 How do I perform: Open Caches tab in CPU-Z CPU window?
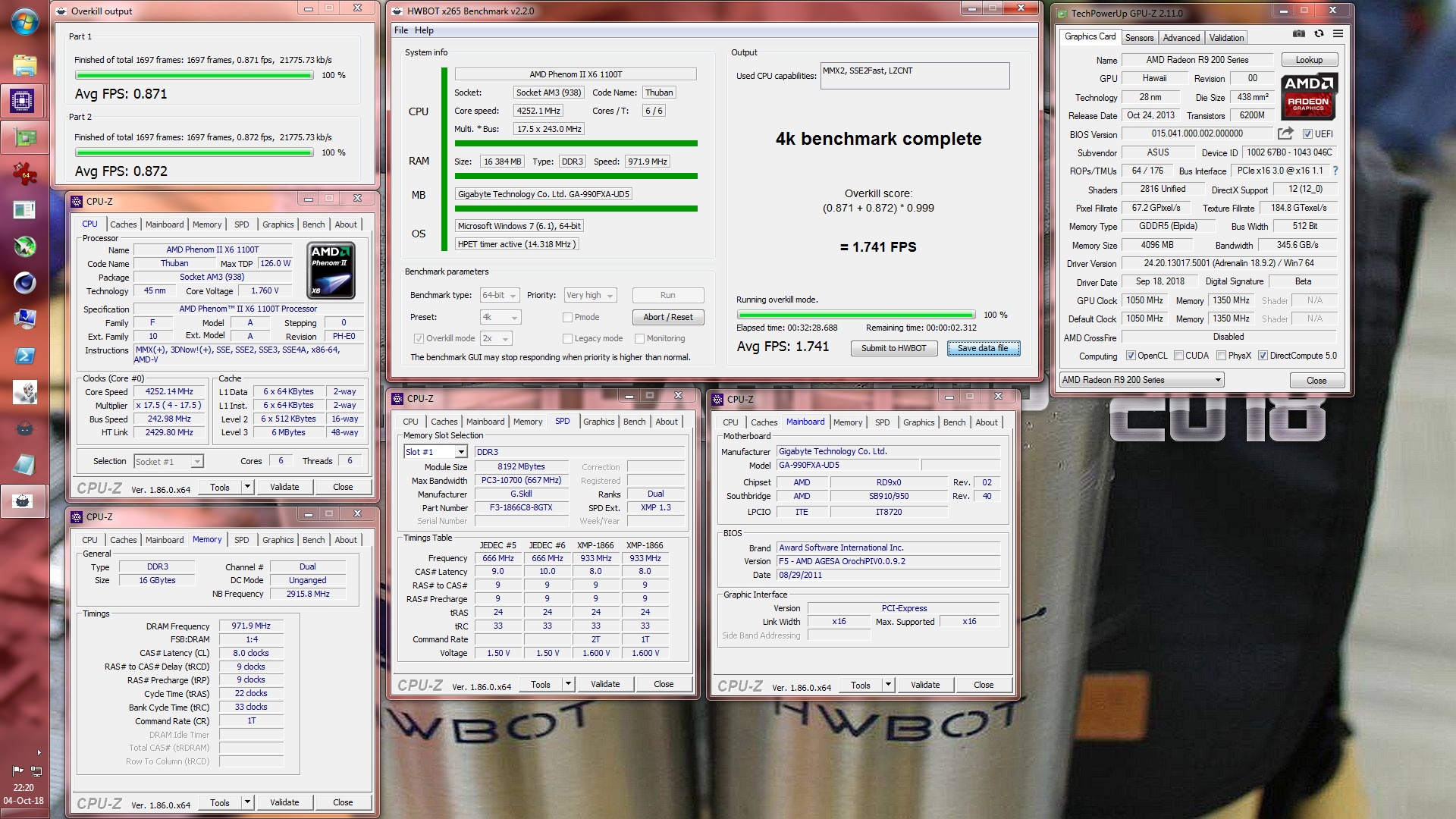click(x=123, y=224)
